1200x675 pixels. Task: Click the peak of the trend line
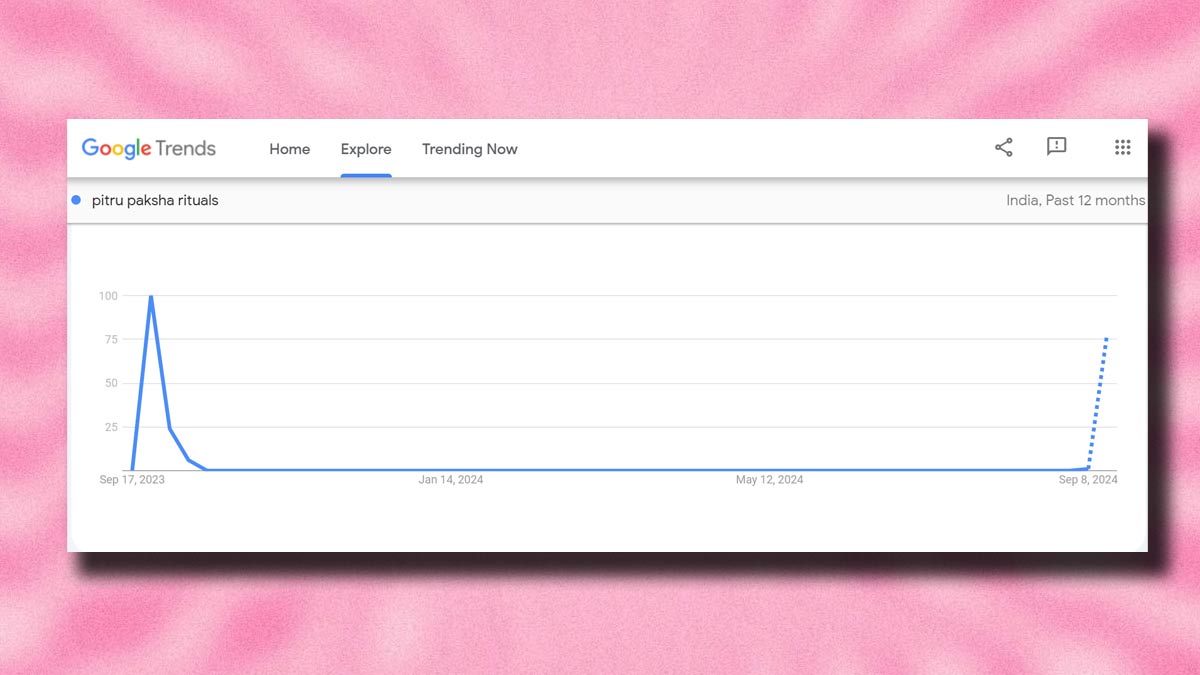click(x=150, y=296)
